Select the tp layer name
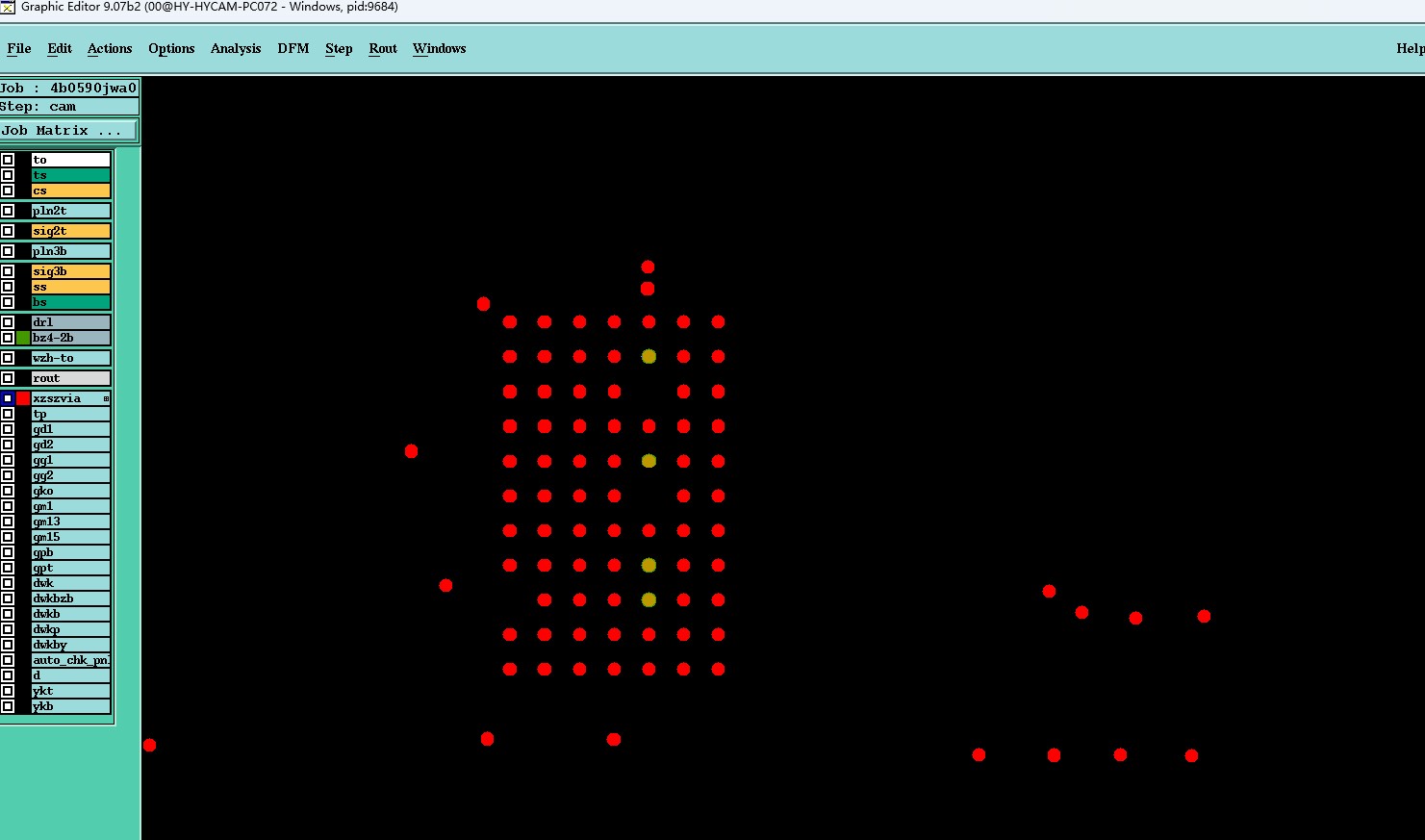Image resolution: width=1425 pixels, height=840 pixels. pyautogui.click(x=71, y=414)
